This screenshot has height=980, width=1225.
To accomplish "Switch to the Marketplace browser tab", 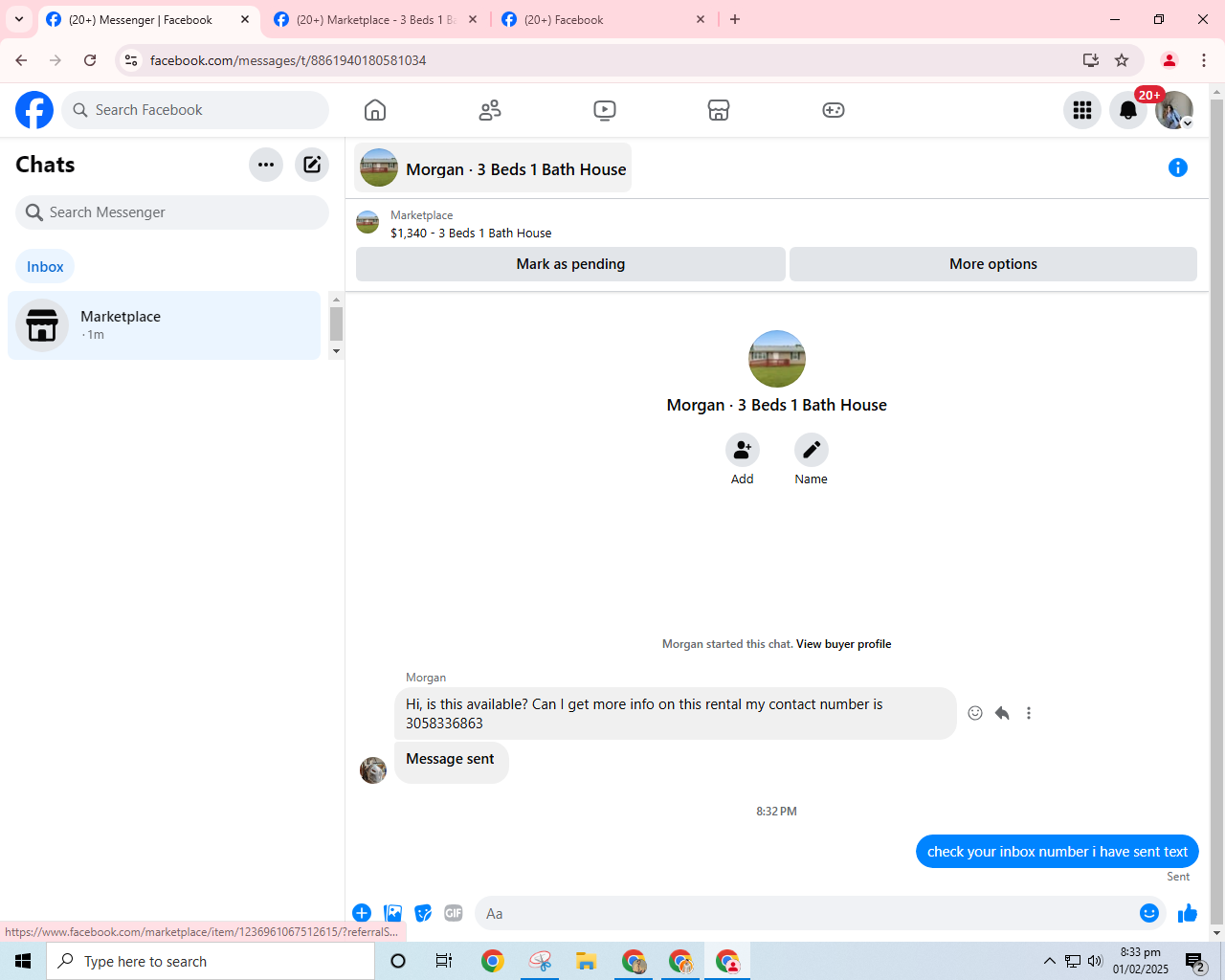I will point(375,19).
